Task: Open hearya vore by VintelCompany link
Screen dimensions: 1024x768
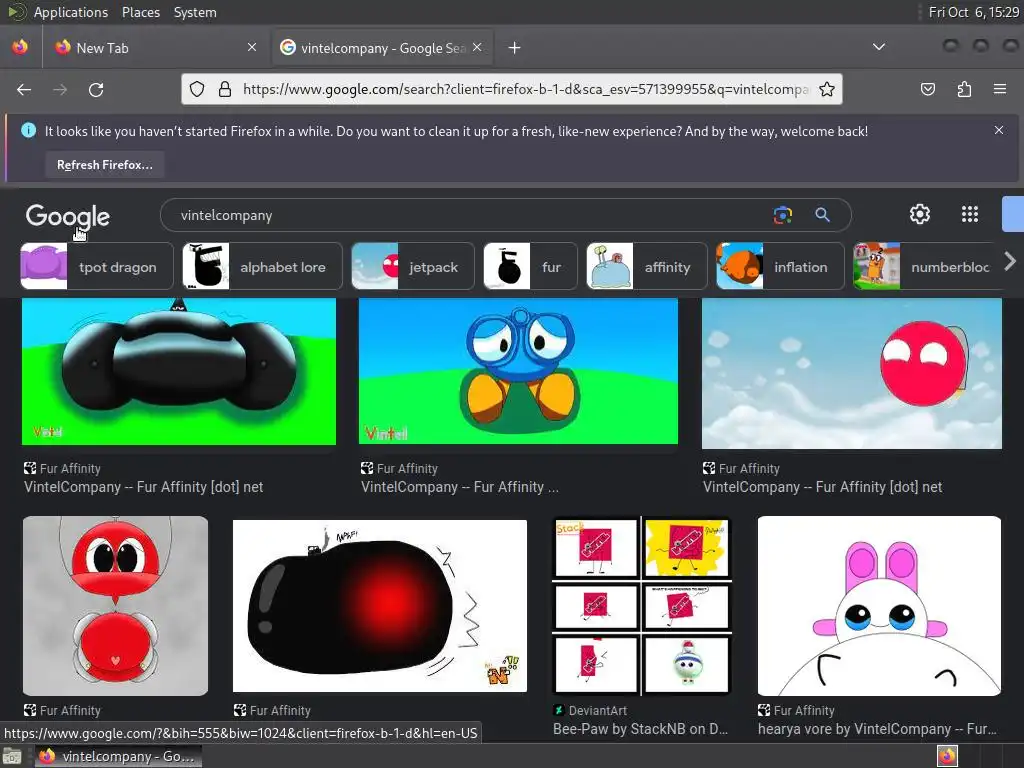Action: pos(877,729)
